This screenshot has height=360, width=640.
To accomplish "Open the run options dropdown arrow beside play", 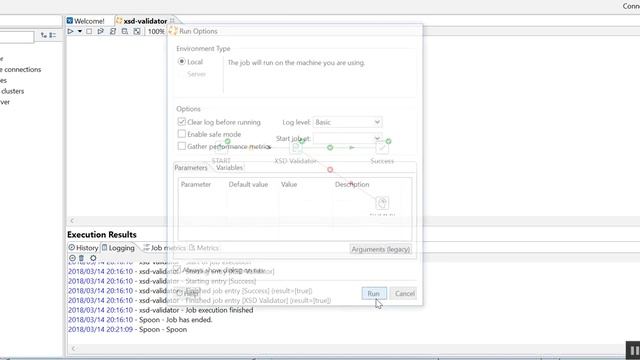I will coord(80,31).
